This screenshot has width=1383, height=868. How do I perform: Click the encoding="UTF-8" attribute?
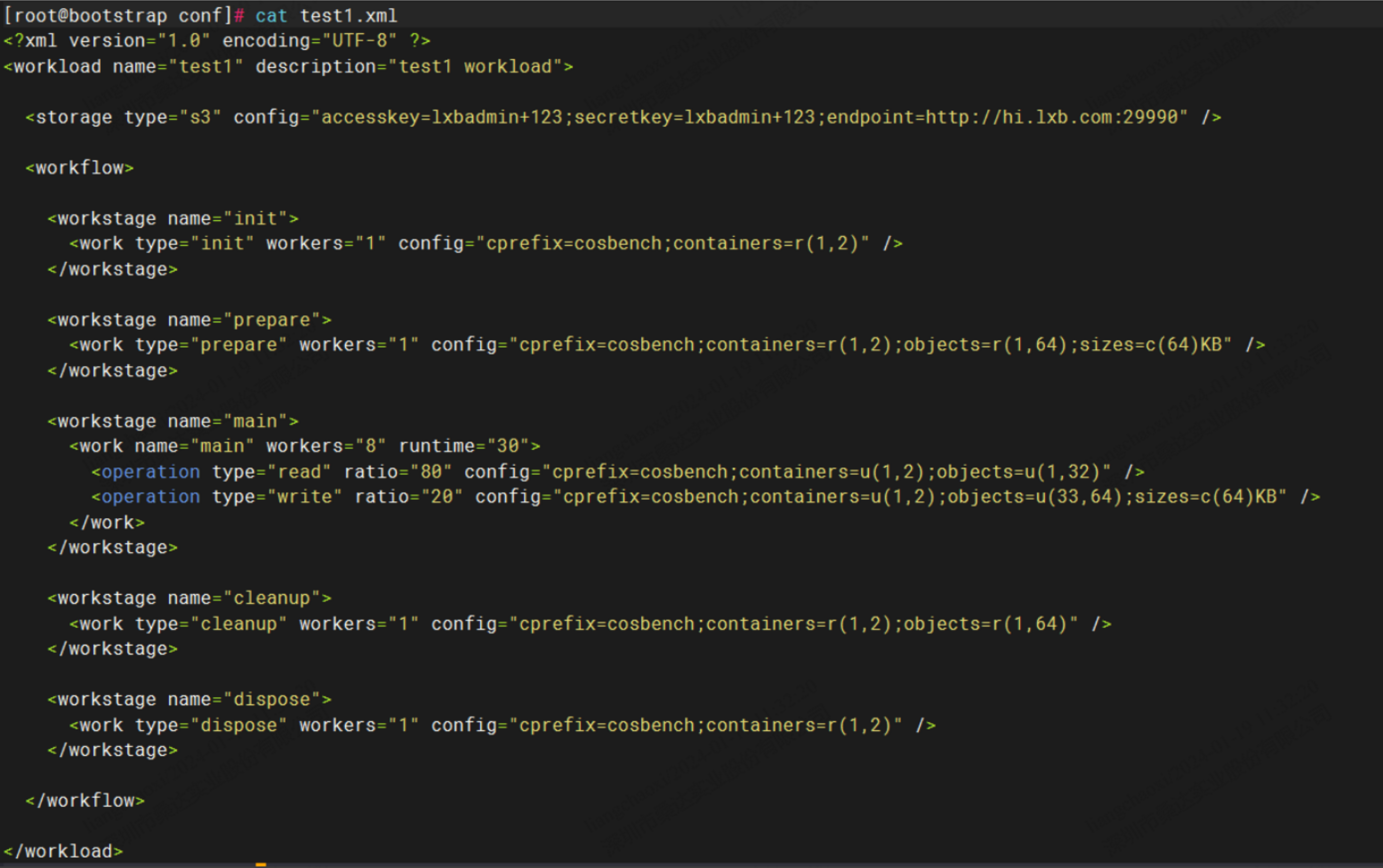coord(310,41)
